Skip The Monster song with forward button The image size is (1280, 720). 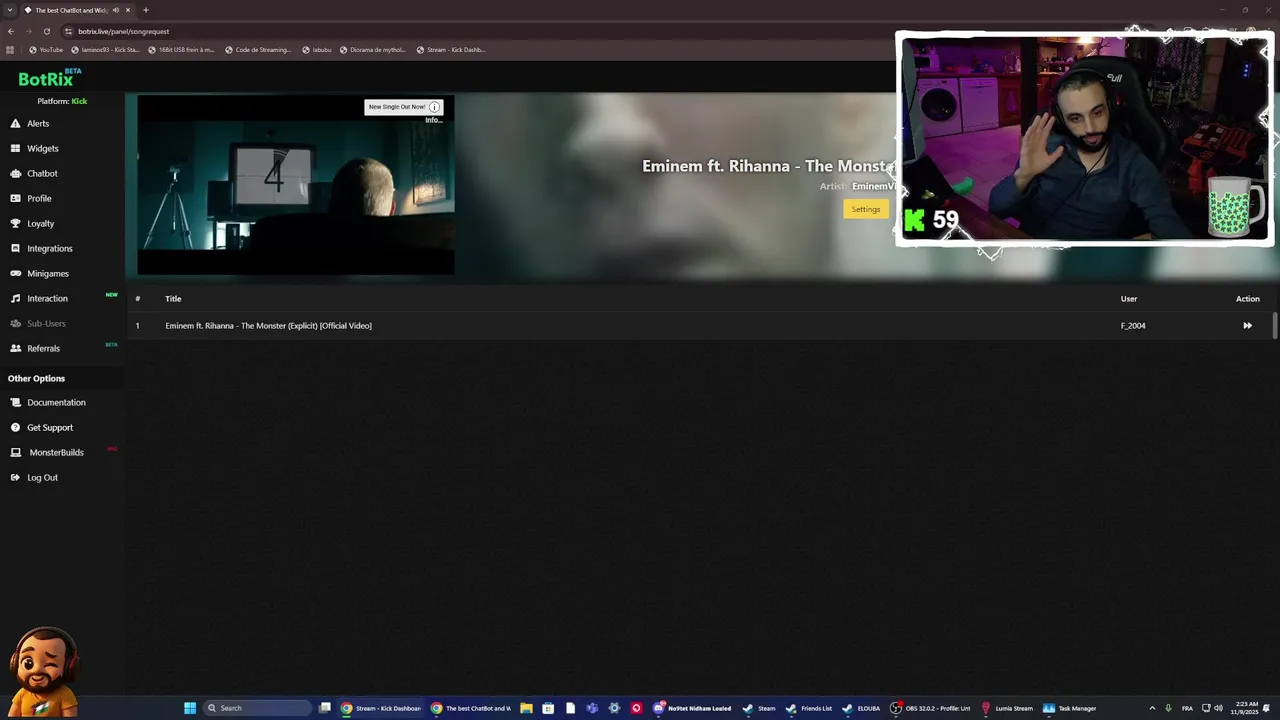pos(1247,326)
